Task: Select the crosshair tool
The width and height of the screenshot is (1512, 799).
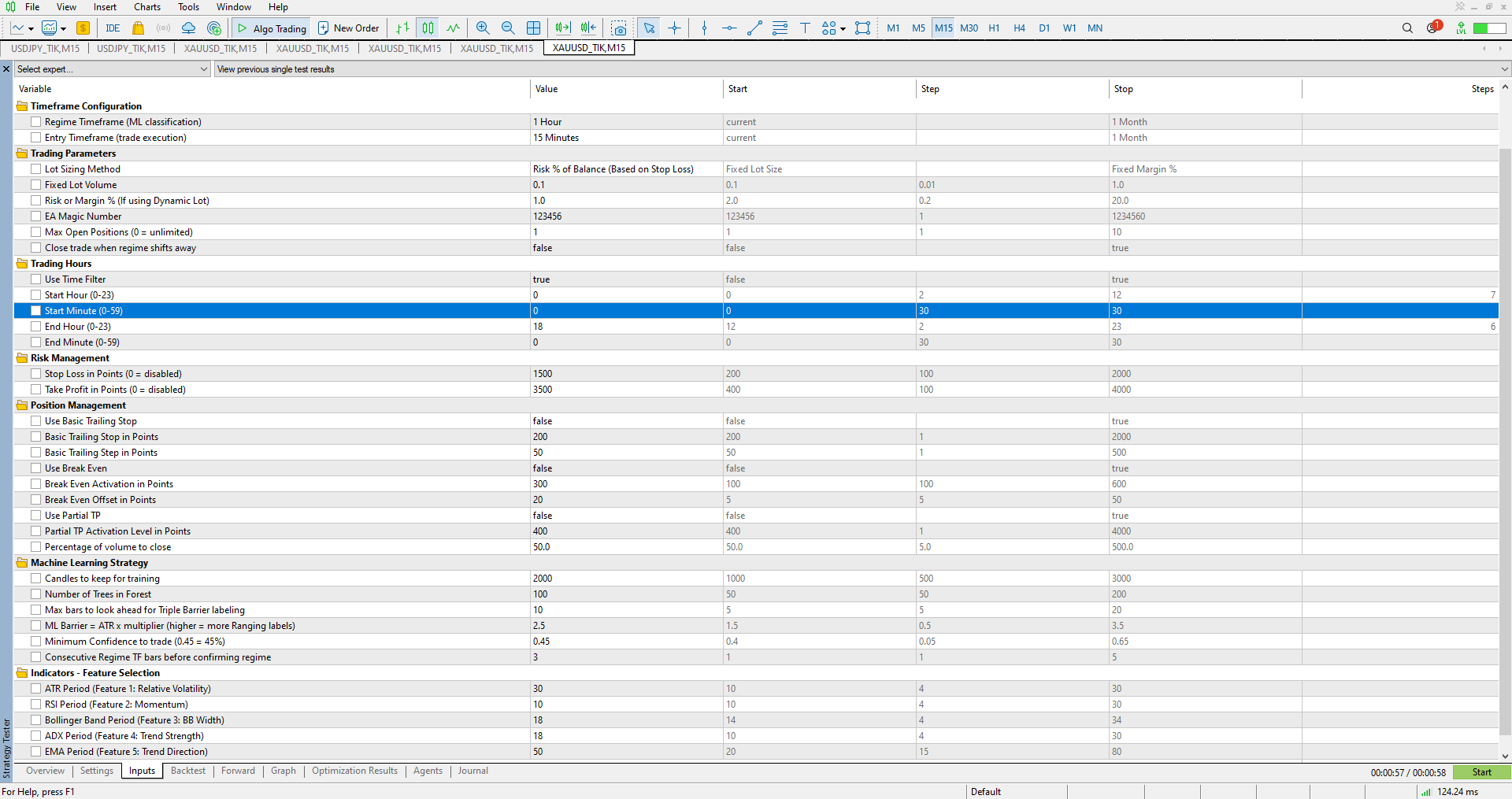Action: [x=674, y=28]
